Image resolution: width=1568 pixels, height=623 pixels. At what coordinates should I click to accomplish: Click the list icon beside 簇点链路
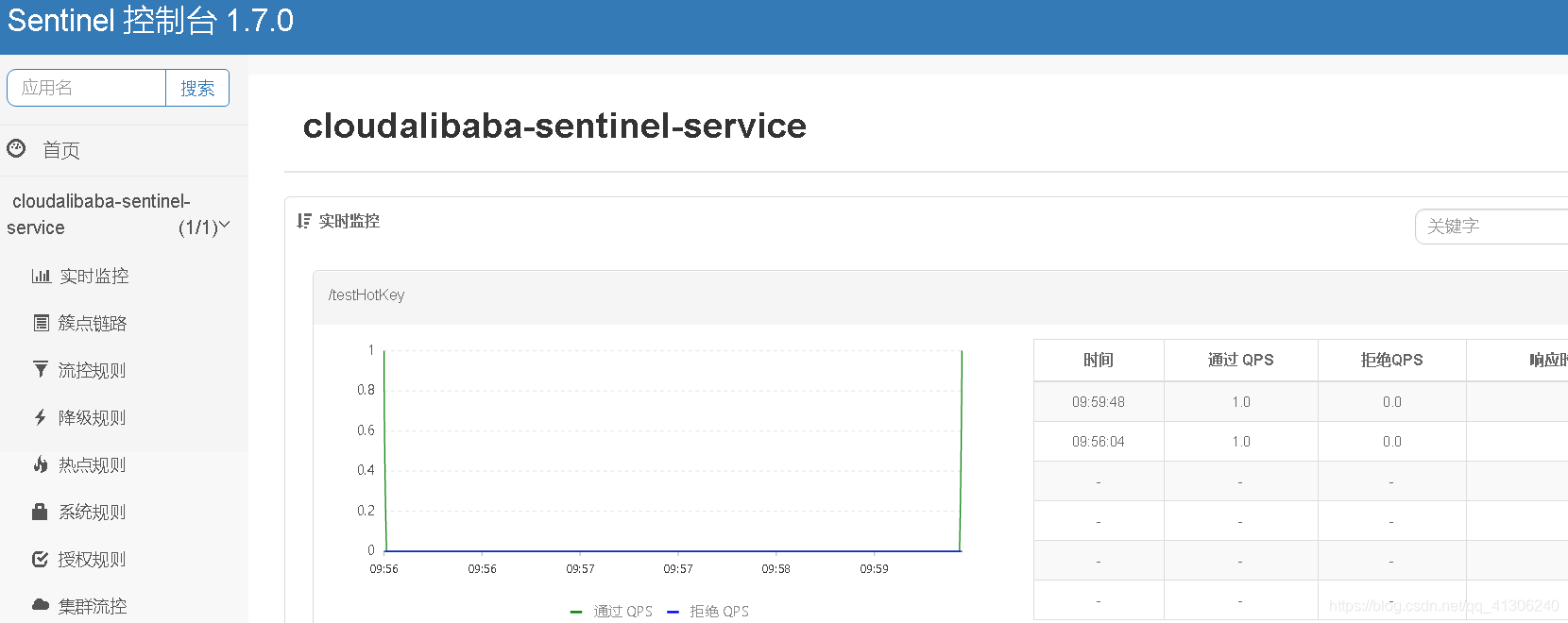click(41, 323)
